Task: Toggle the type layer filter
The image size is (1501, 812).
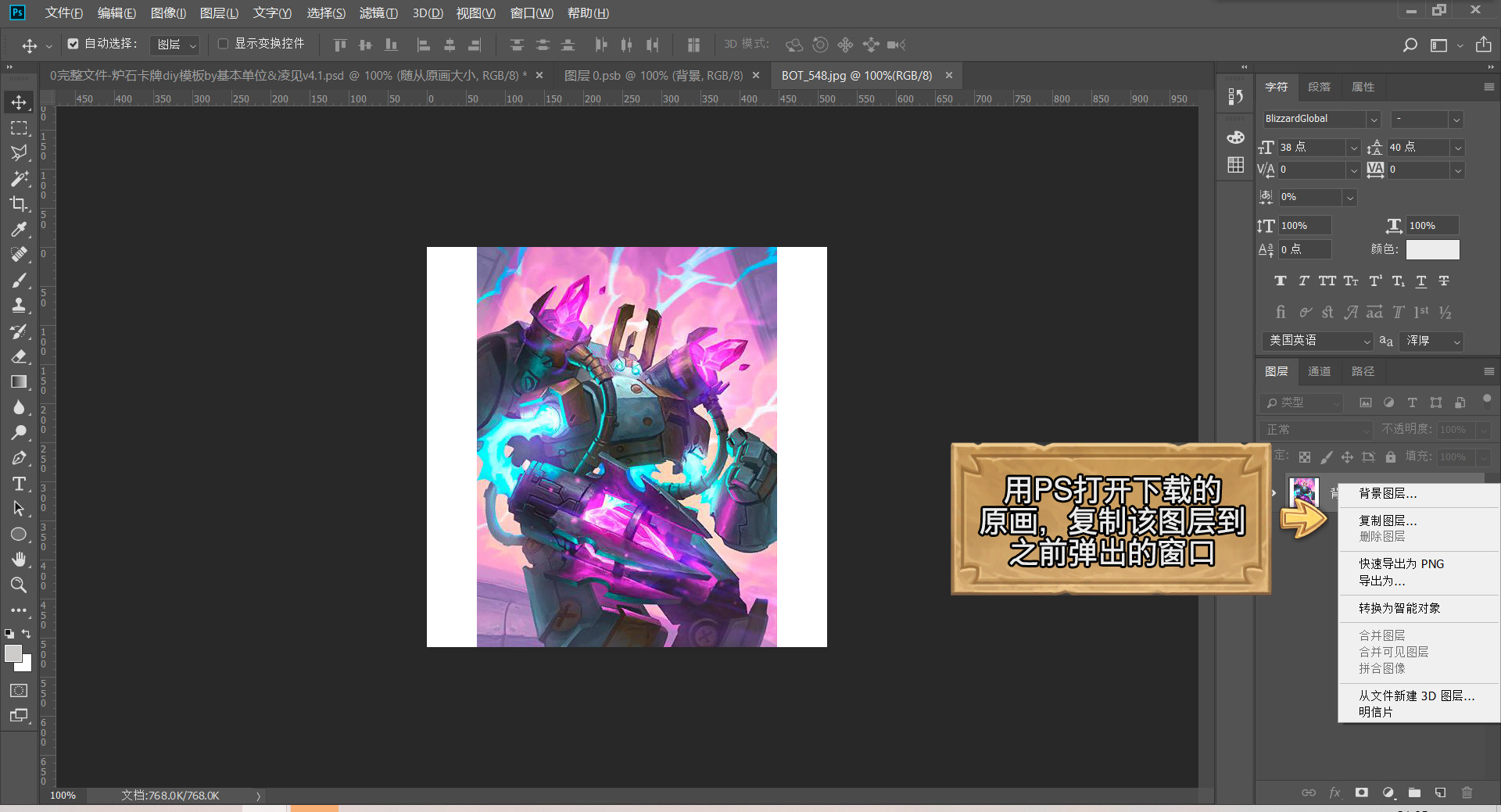Action: [x=1412, y=402]
